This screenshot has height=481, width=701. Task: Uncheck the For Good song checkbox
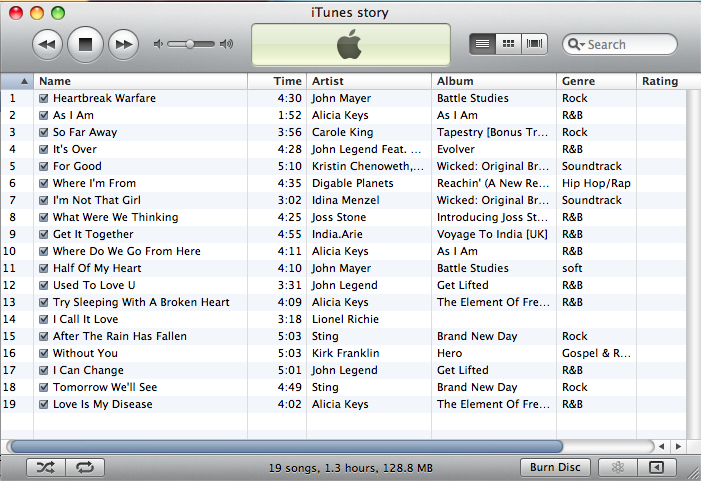pos(43,167)
